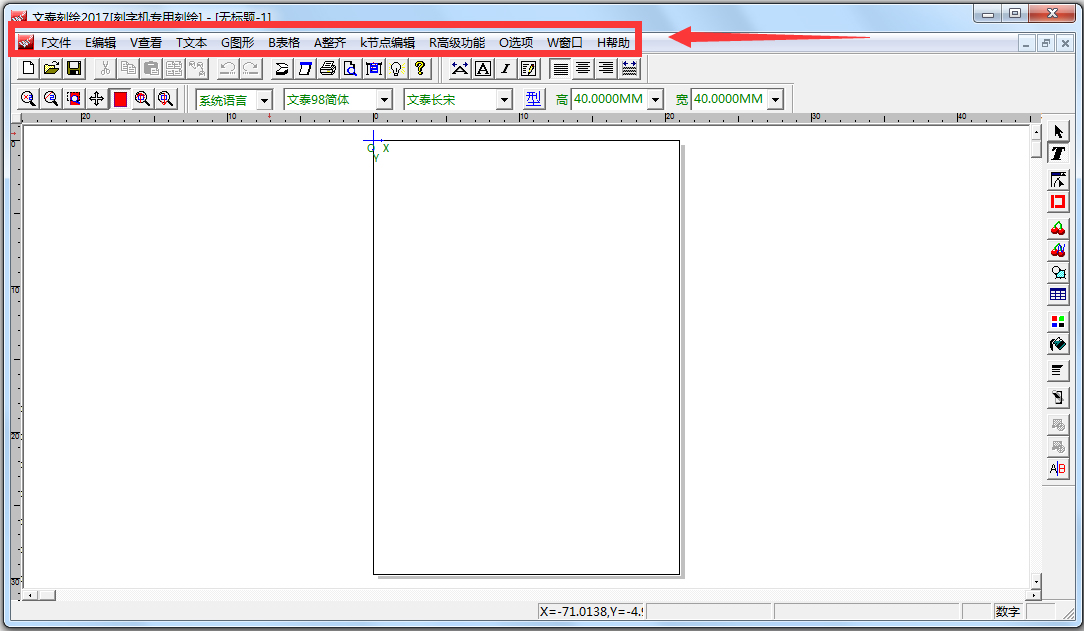Click the horizontal scrollbar left arrow
1084x631 pixels.
point(30,595)
